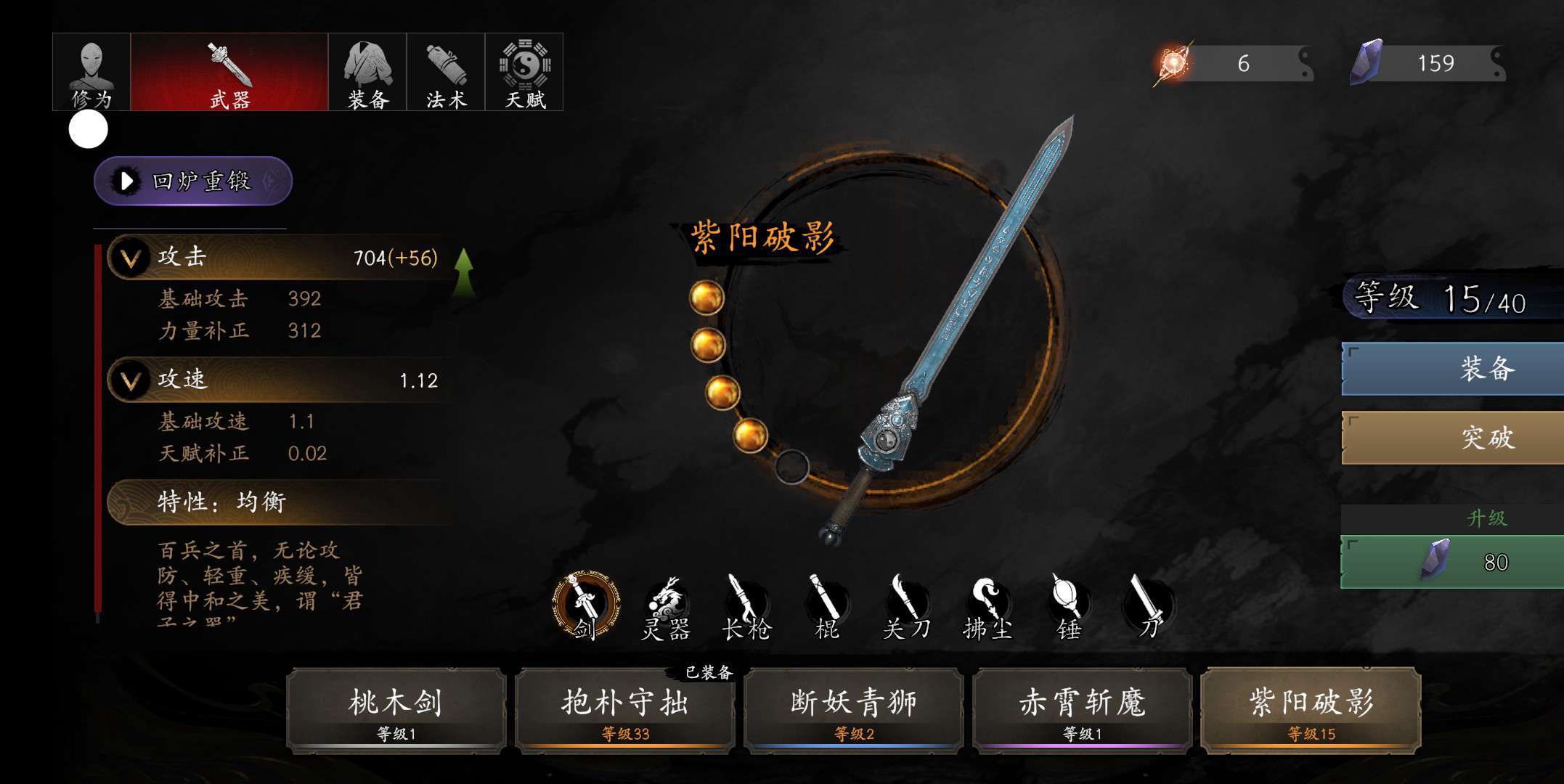Select the 锤 hammer category icon
The height and width of the screenshot is (784, 1564).
pos(1068,608)
